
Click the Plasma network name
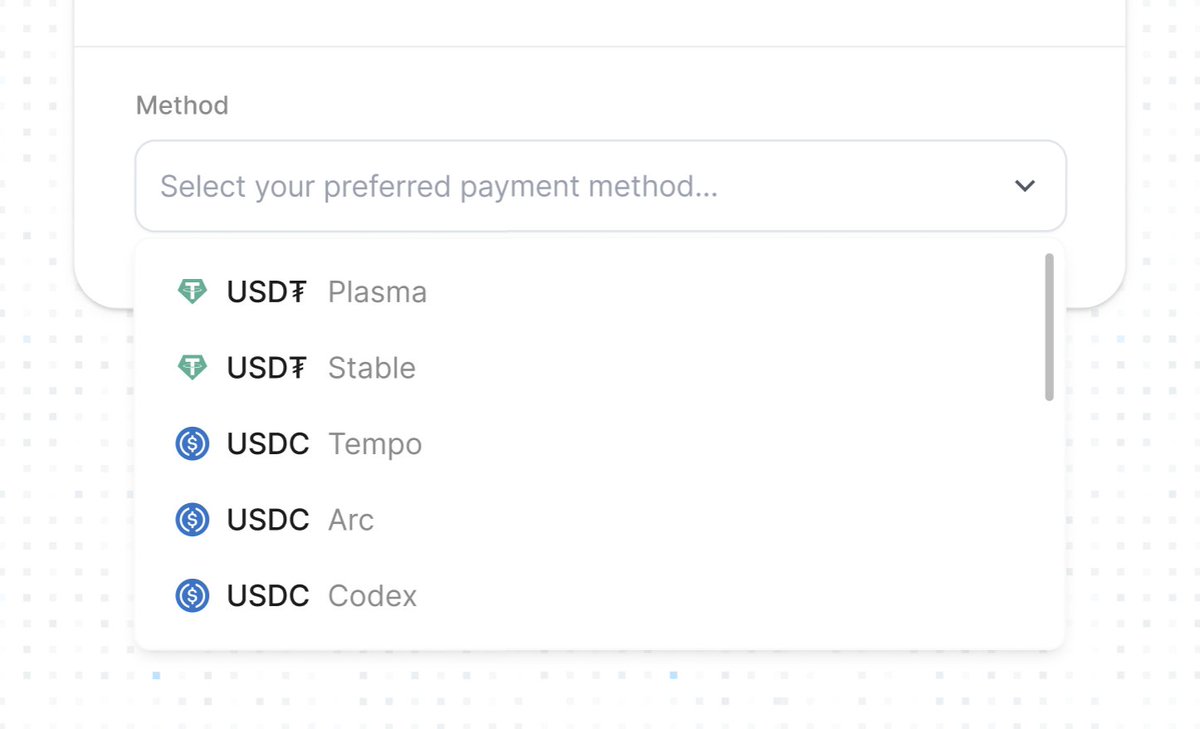[x=377, y=292]
